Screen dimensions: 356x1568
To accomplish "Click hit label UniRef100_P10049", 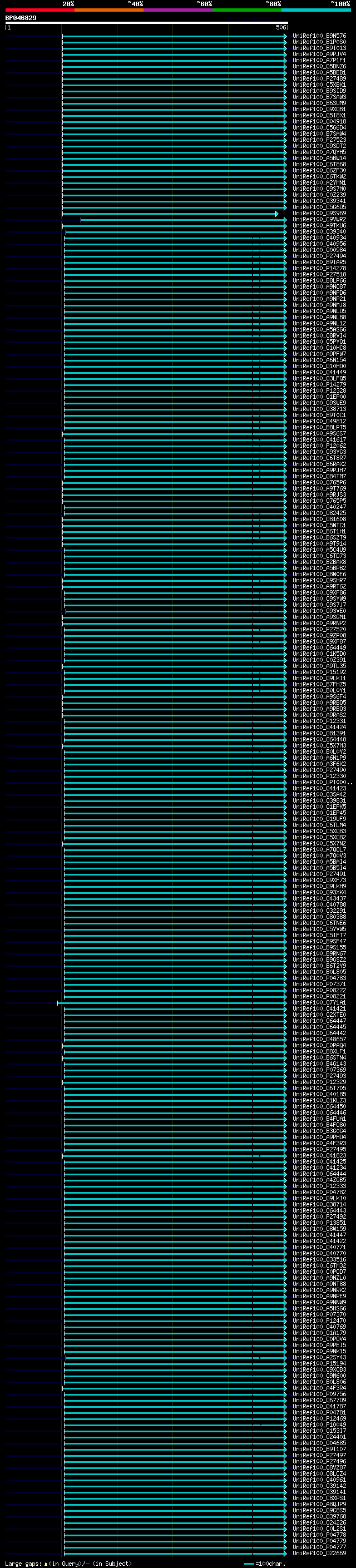I will (x=319, y=1424).
